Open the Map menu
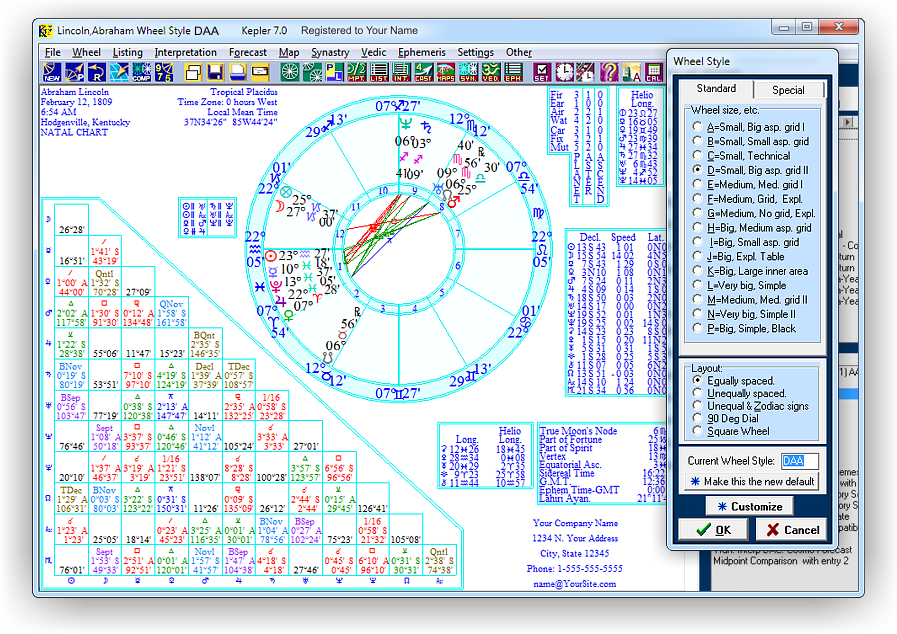Image resolution: width=897 pixels, height=634 pixels. coord(289,52)
